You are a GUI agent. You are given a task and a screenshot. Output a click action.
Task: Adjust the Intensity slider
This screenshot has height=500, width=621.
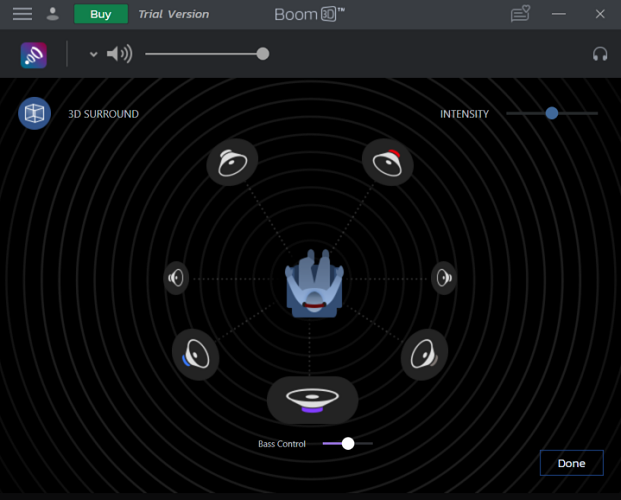[552, 113]
